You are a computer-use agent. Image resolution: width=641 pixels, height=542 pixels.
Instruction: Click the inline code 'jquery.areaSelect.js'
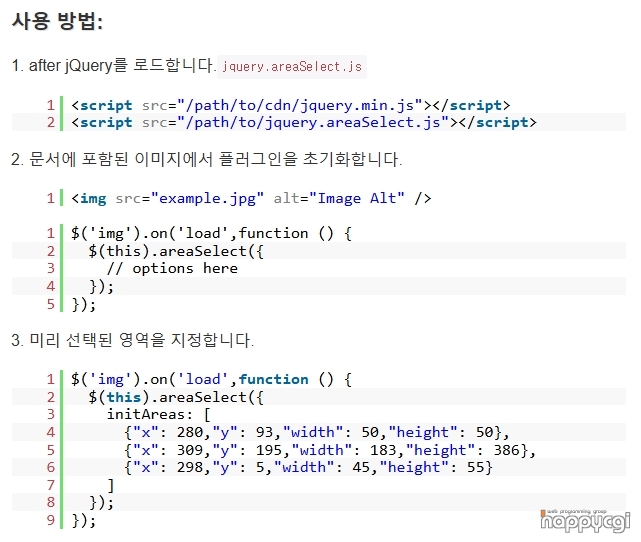click(292, 67)
